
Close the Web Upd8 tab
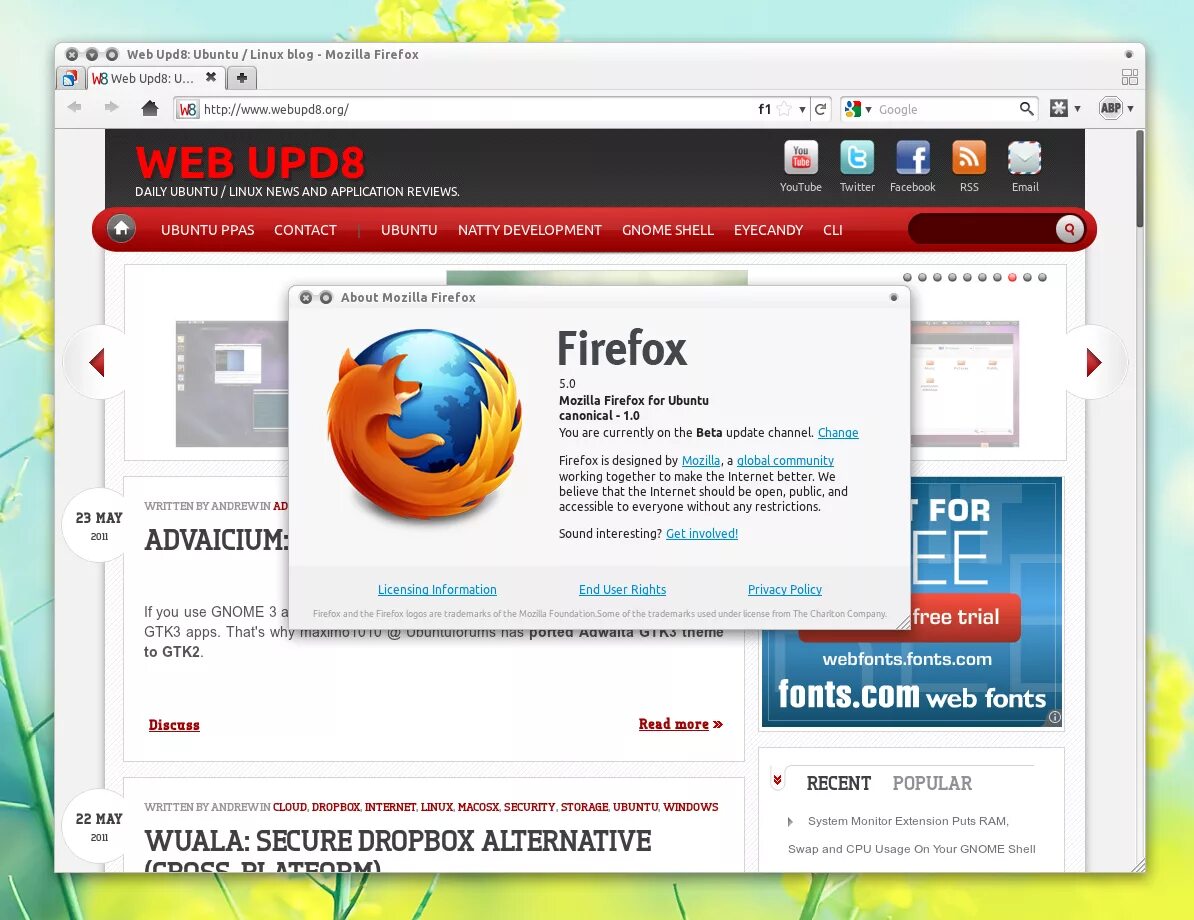coord(211,77)
